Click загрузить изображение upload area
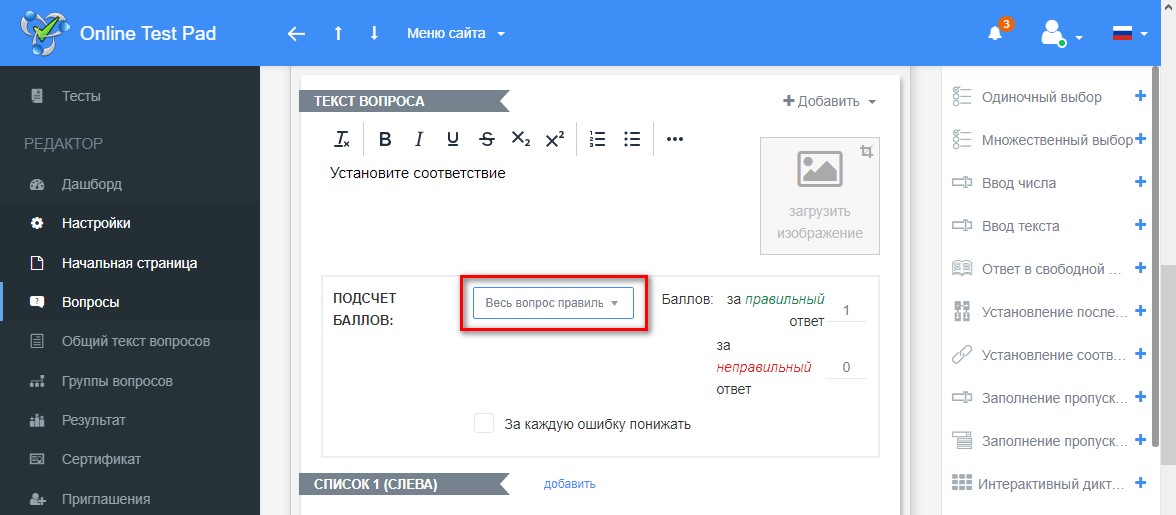 coord(820,196)
